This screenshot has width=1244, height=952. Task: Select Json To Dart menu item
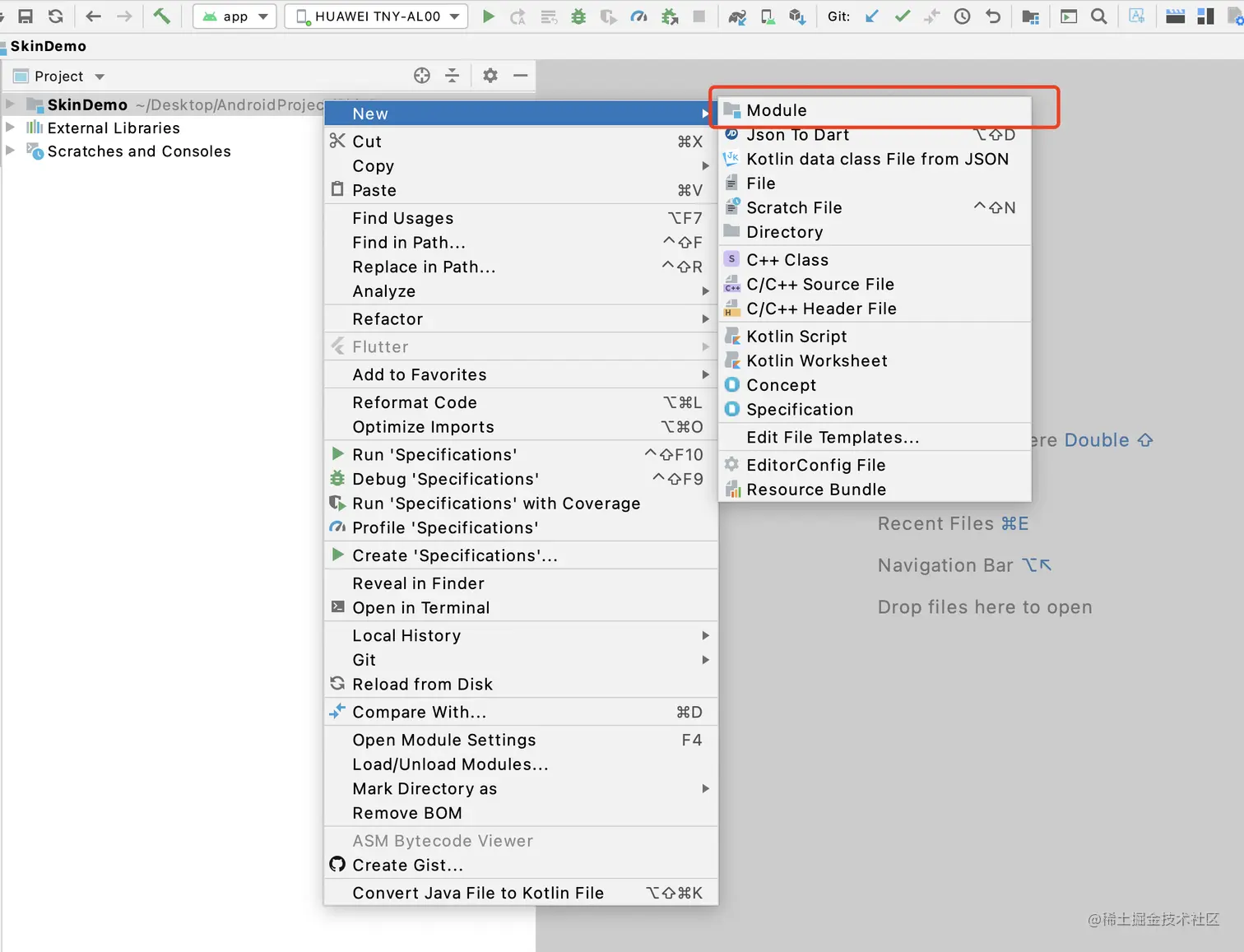pyautogui.click(x=875, y=135)
